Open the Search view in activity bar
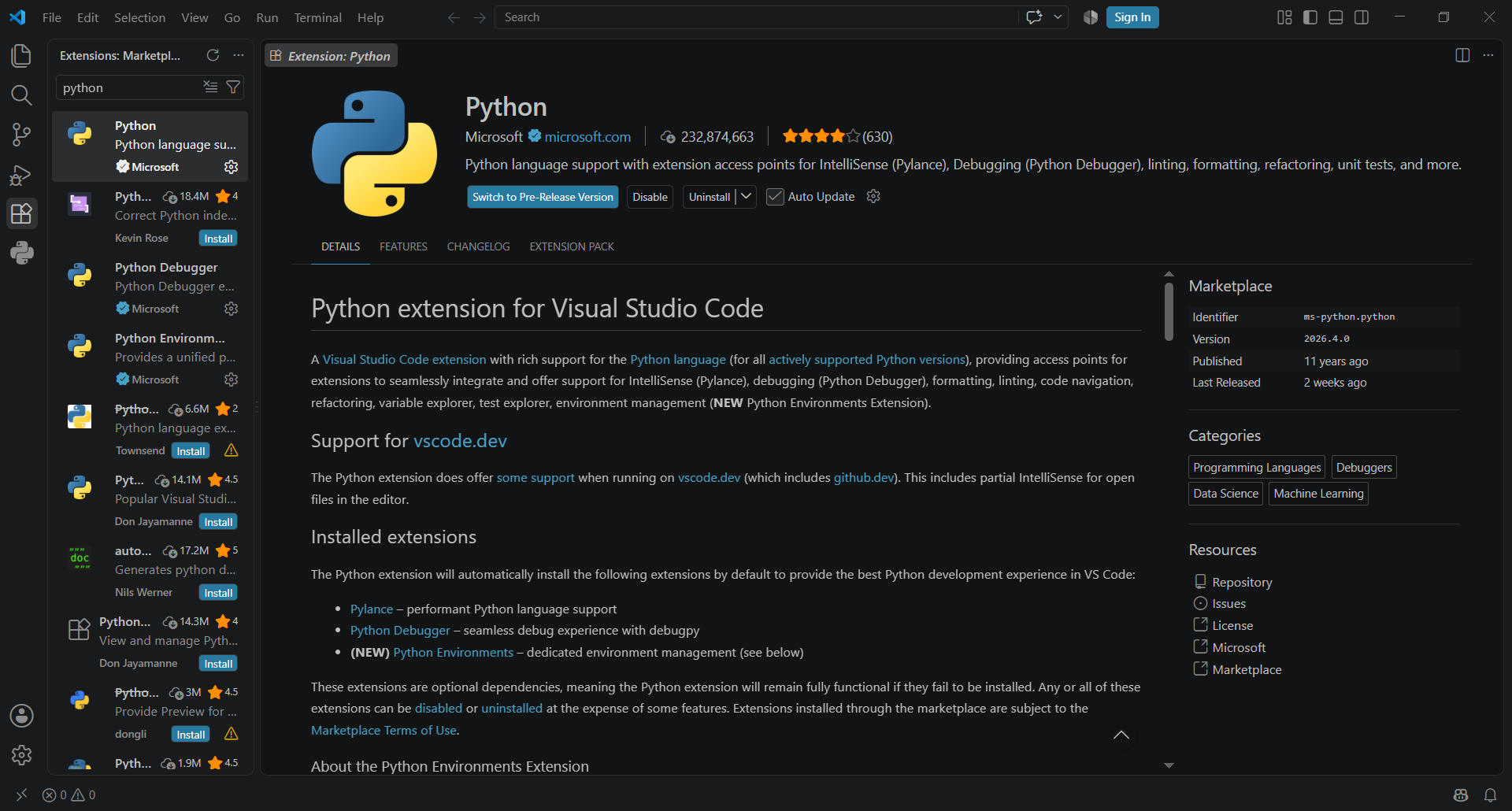 pyautogui.click(x=21, y=95)
